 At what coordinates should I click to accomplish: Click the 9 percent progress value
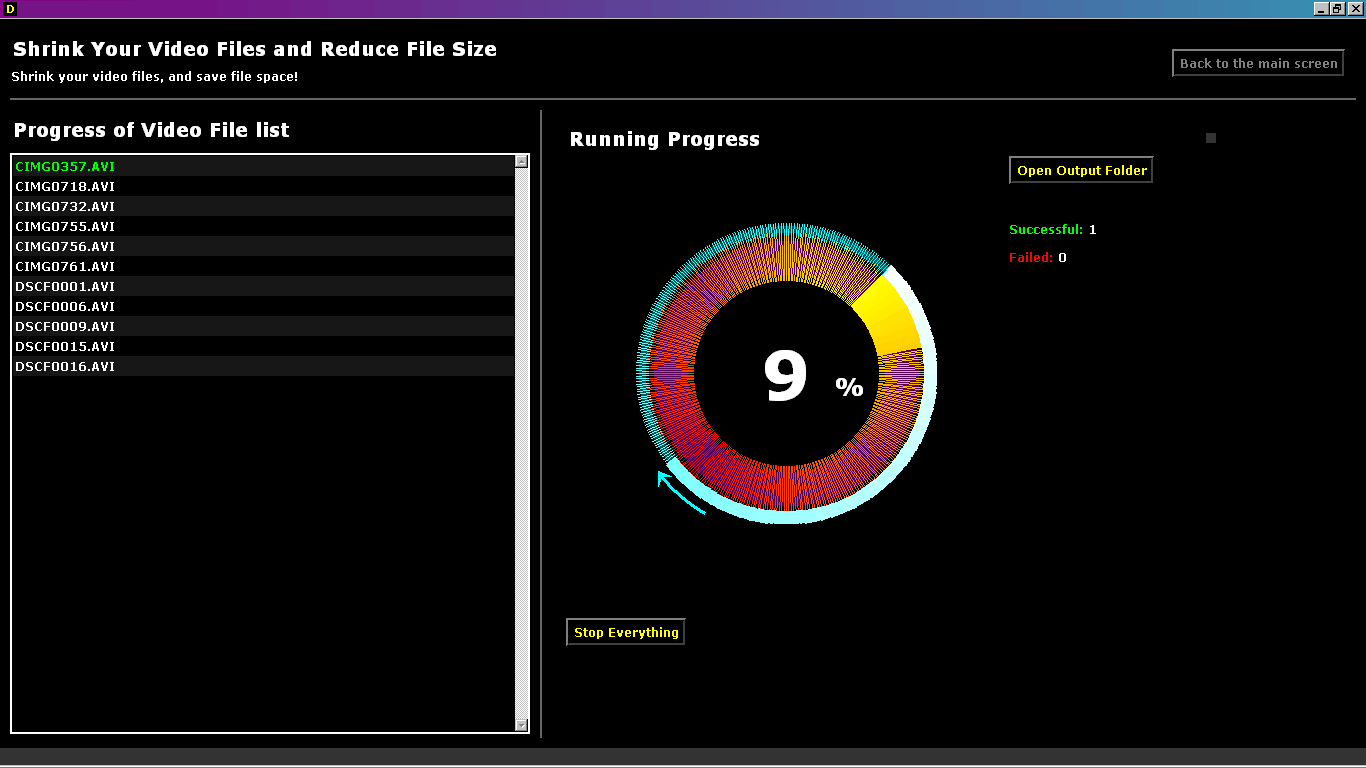coord(813,377)
